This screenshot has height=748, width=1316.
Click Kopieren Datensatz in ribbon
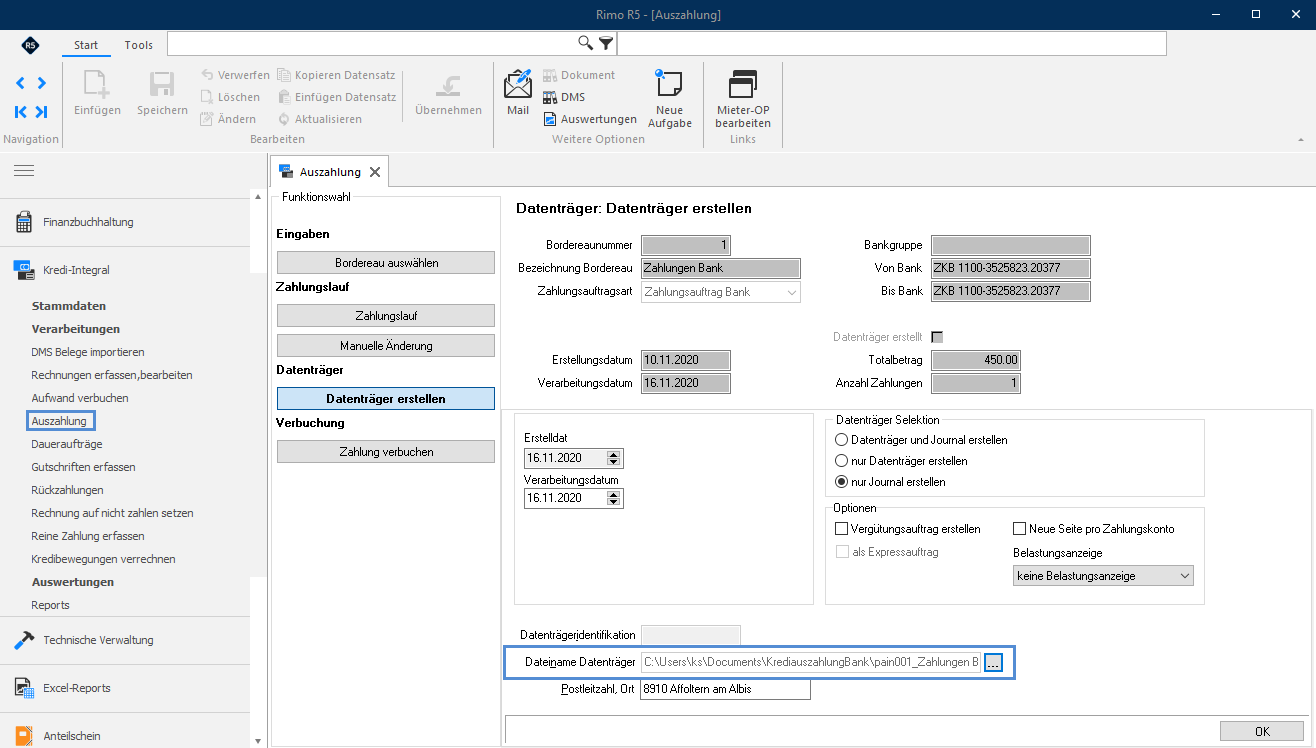point(335,75)
